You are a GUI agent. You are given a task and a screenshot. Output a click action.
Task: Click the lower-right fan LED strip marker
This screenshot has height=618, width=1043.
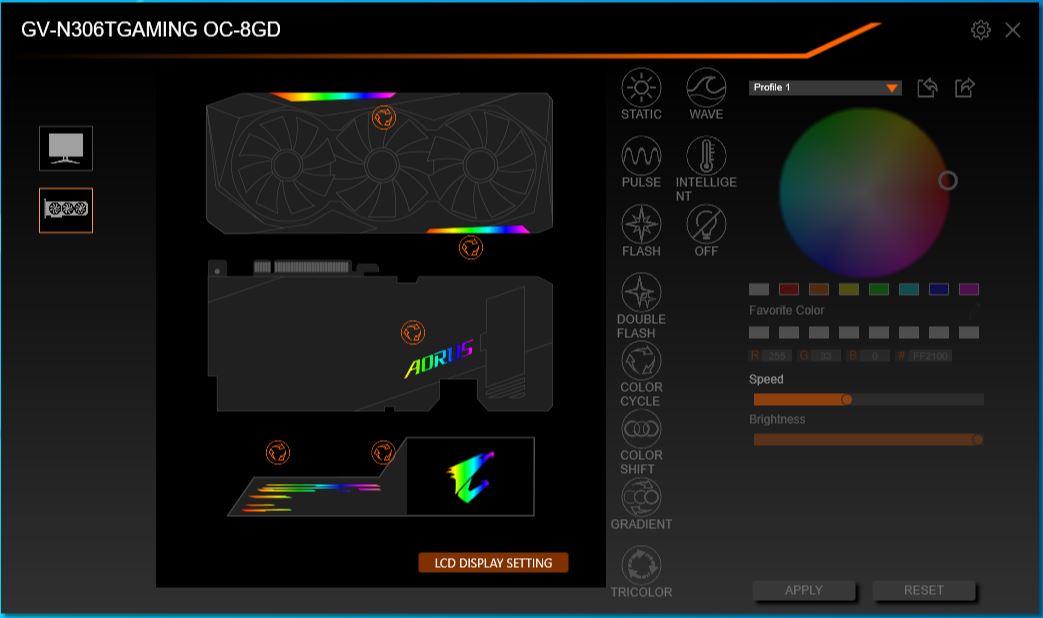(471, 247)
